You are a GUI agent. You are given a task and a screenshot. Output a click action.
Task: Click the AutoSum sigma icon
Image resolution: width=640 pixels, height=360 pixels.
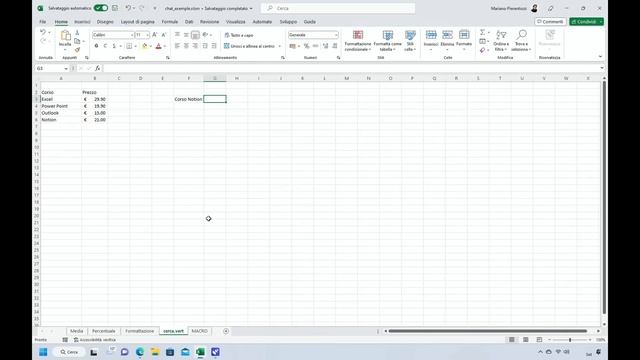482,32
